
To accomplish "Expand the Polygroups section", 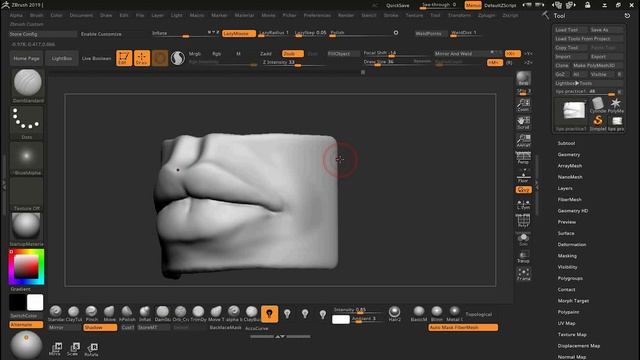I will pos(570,278).
